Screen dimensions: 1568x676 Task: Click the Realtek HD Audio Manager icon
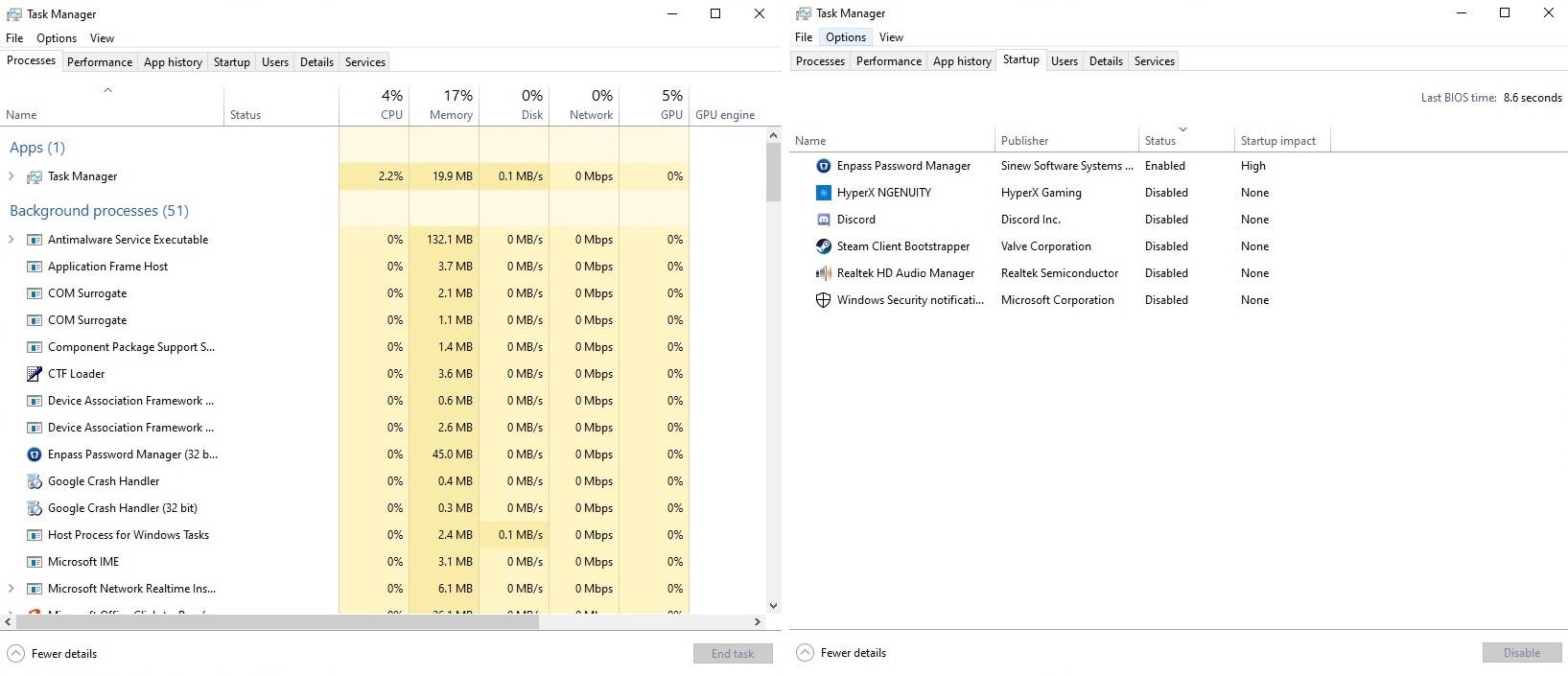tap(823, 273)
